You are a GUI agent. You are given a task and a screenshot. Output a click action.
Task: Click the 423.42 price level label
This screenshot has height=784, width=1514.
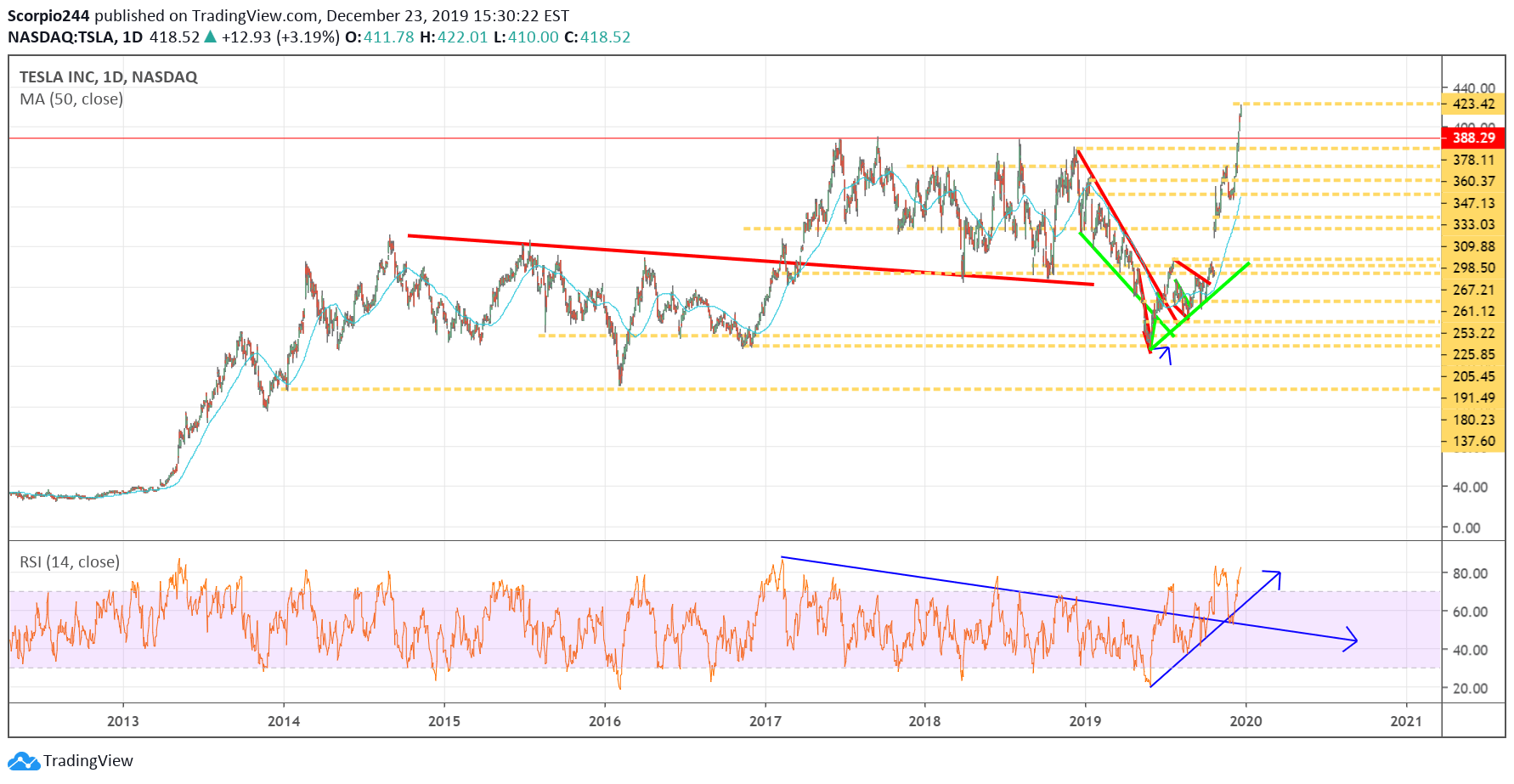[x=1473, y=104]
